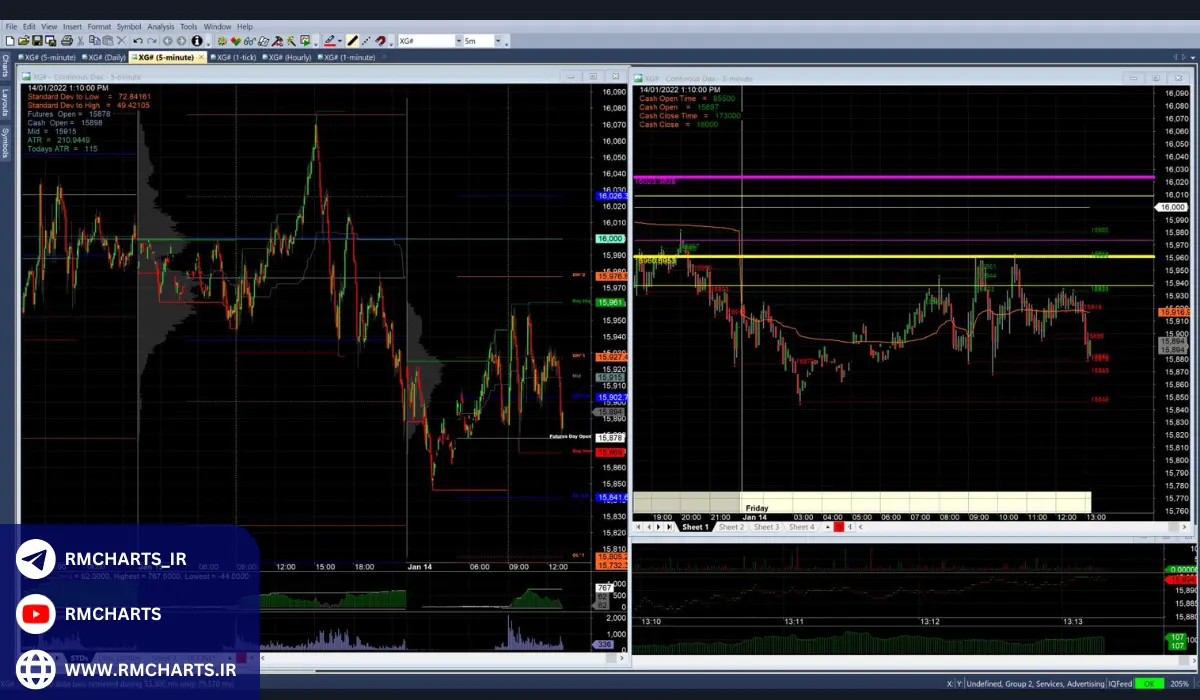Click the Copy icon in the toolbar
This screenshot has height=700, width=1200.
tap(95, 41)
